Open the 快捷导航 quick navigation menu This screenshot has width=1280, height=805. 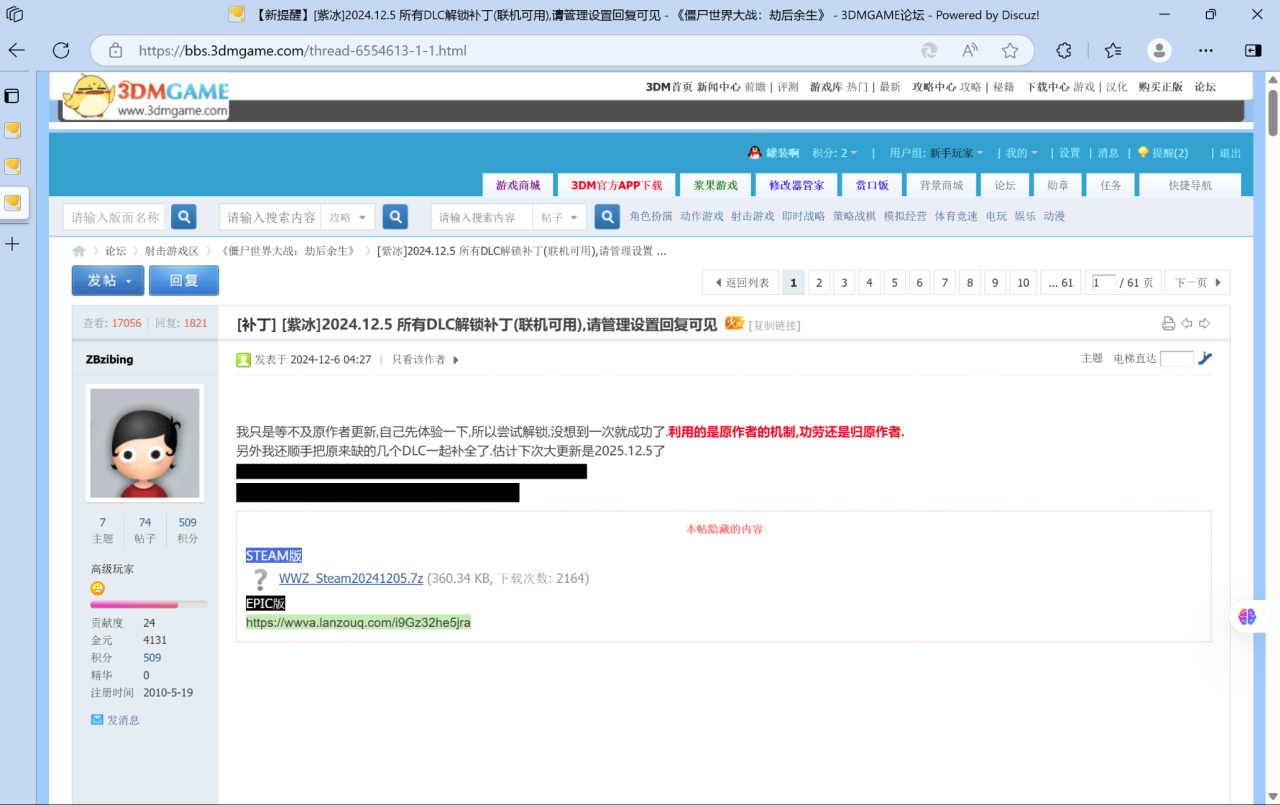[1189, 185]
